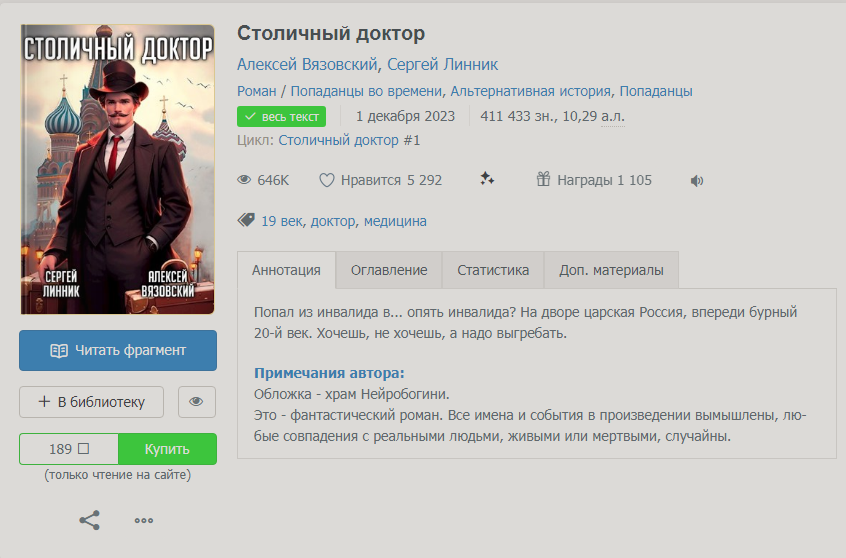This screenshot has width=846, height=558.
Task: Add the book via В библиотеку button
Action: (x=91, y=402)
